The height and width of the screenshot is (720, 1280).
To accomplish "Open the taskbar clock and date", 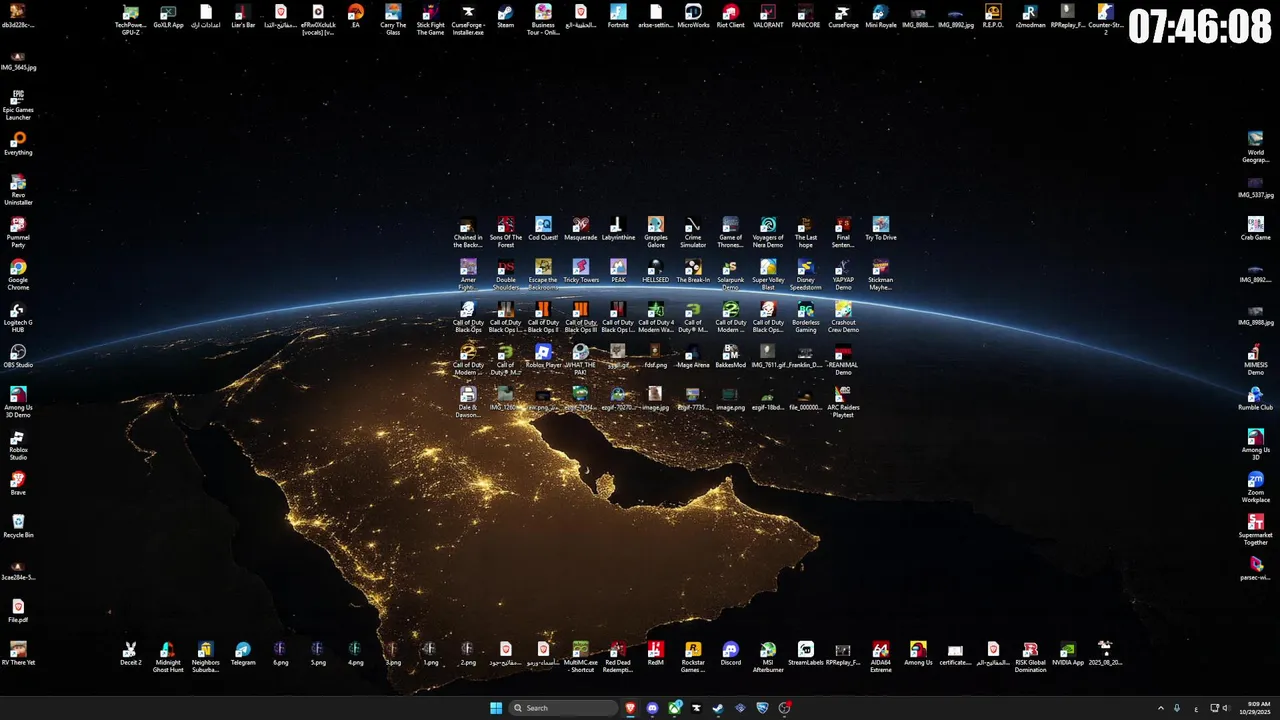I will 1253,708.
